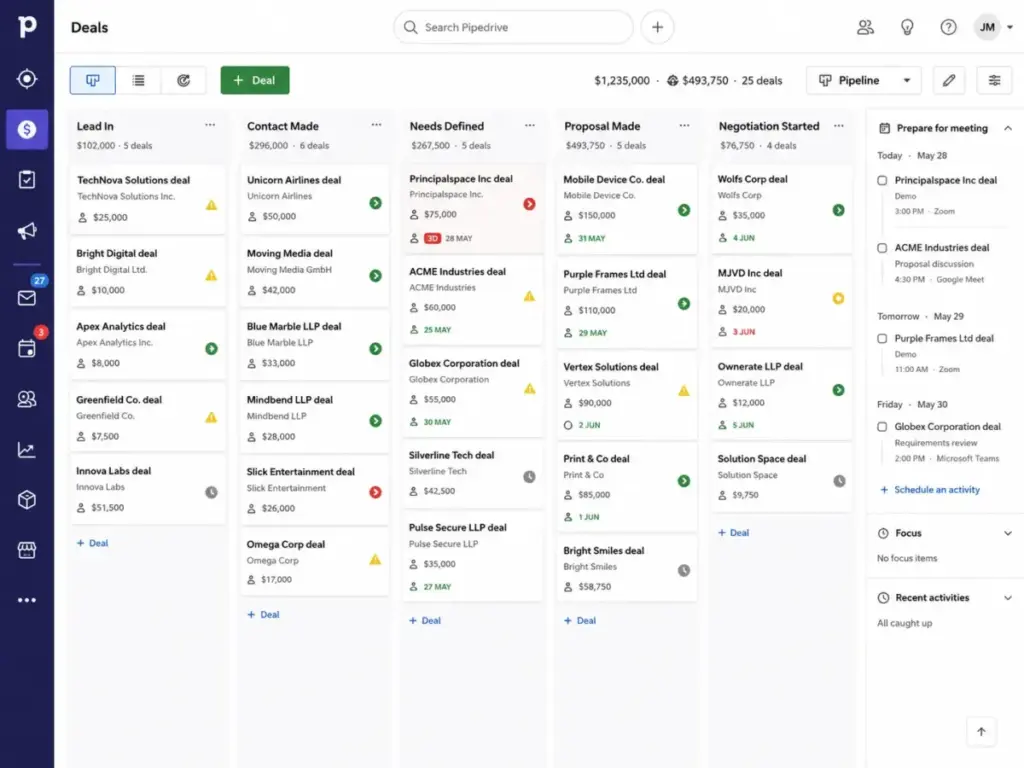This screenshot has width=1024, height=768.
Task: Open Lead In column options menu
Action: 210,125
